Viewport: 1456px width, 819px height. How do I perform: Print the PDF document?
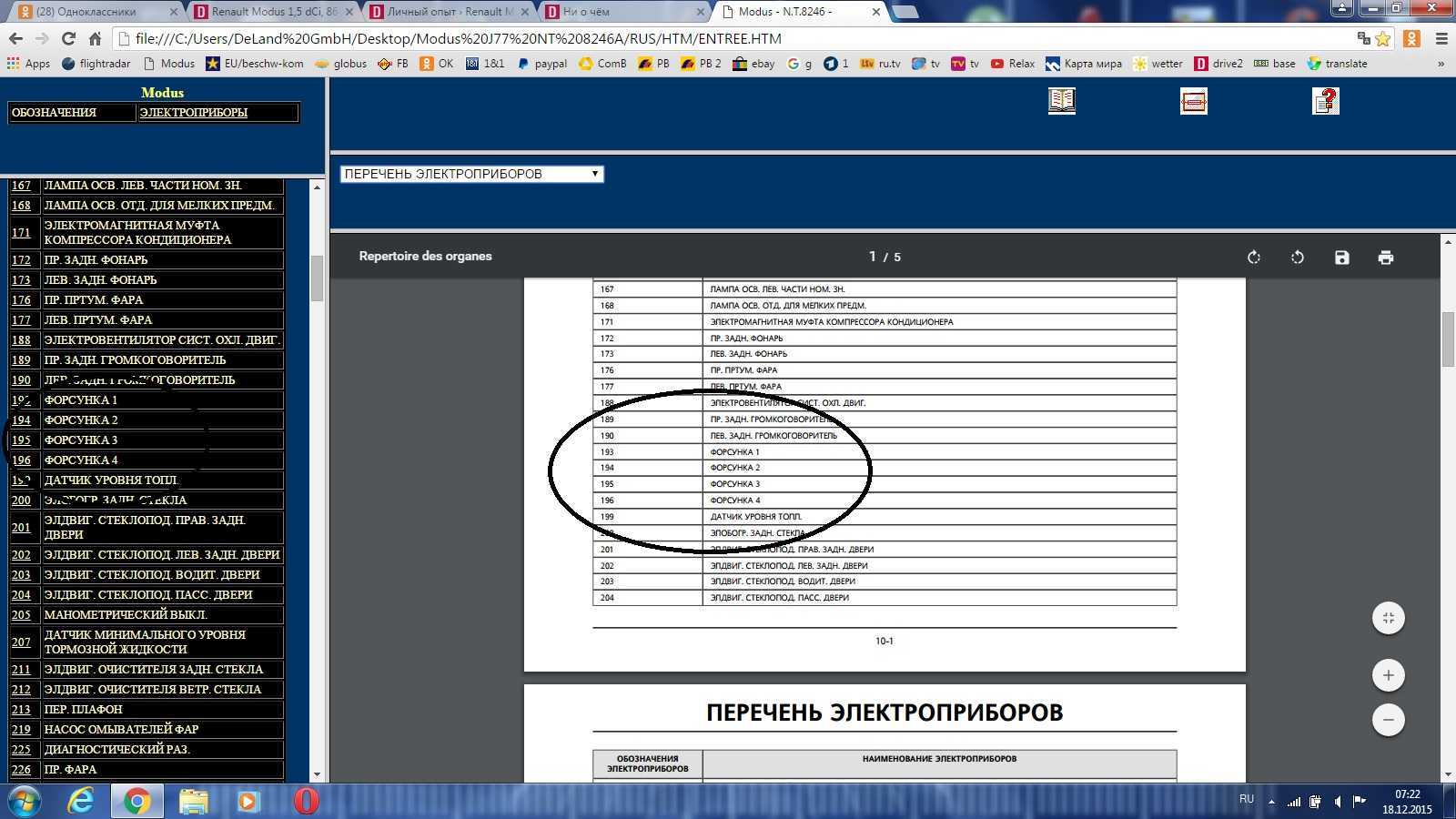point(1385,258)
